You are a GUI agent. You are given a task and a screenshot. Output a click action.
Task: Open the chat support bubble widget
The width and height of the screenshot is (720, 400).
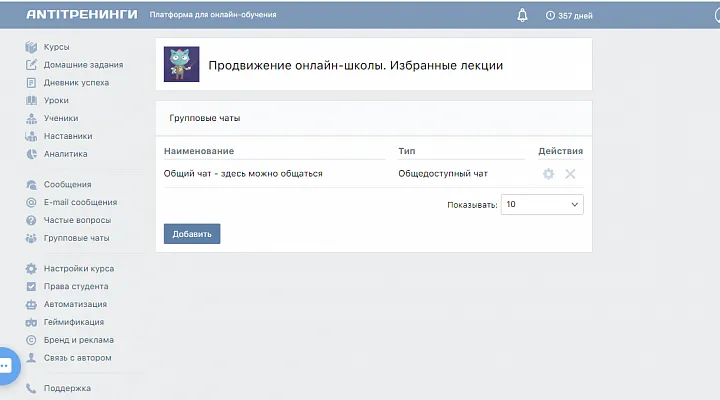click(4, 366)
